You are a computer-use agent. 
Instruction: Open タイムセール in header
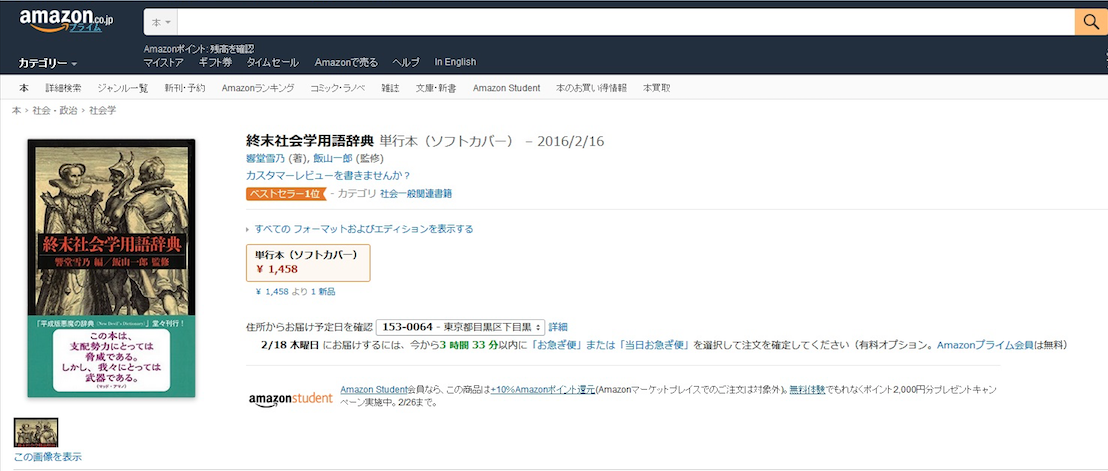coord(272,62)
